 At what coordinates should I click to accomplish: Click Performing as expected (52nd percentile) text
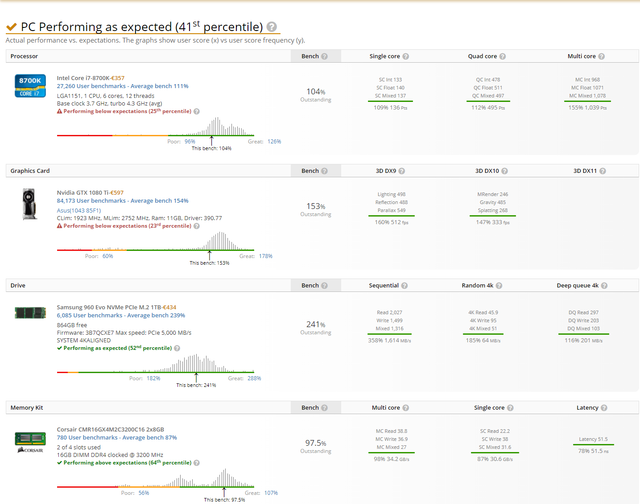[x=118, y=349]
